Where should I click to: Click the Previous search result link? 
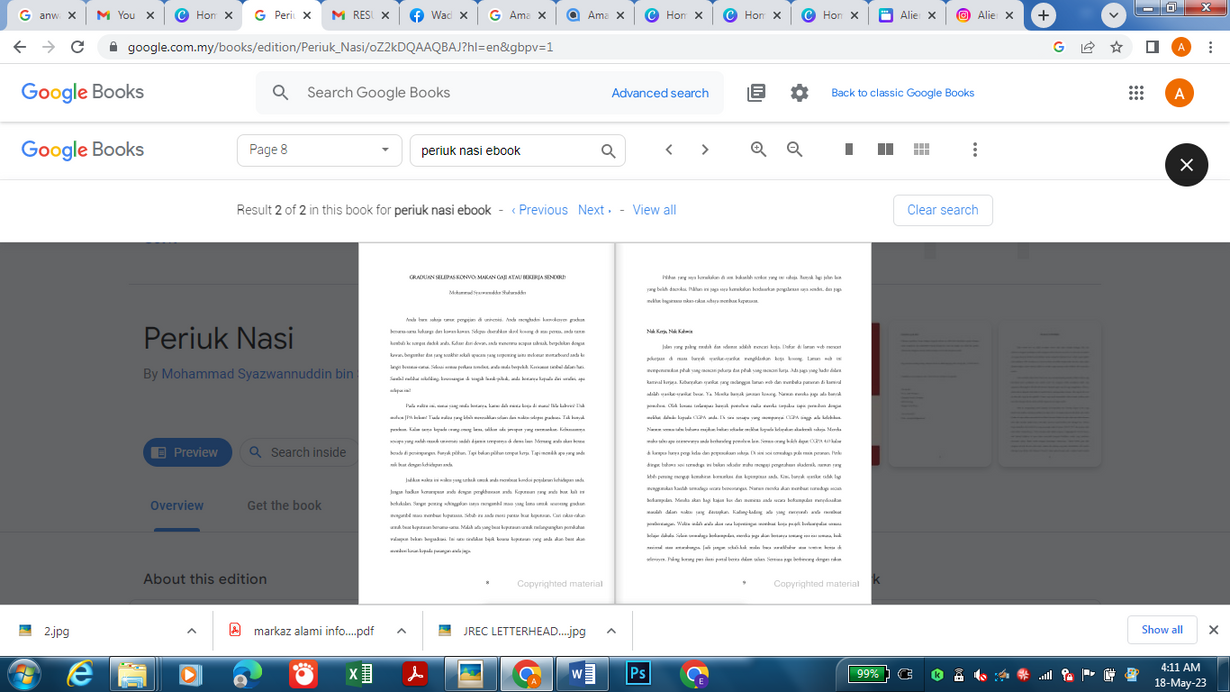tap(539, 210)
